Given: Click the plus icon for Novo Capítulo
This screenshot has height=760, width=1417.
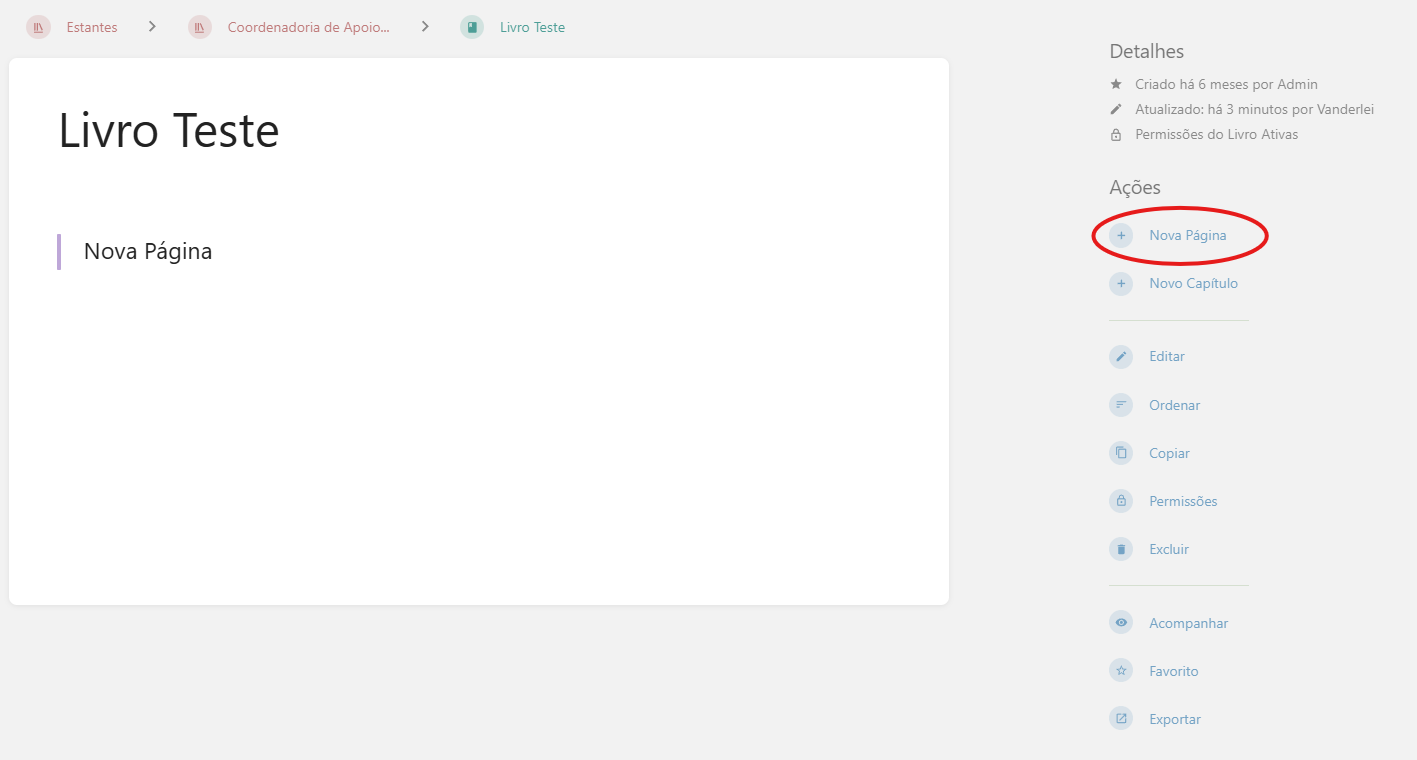Looking at the screenshot, I should 1121,283.
